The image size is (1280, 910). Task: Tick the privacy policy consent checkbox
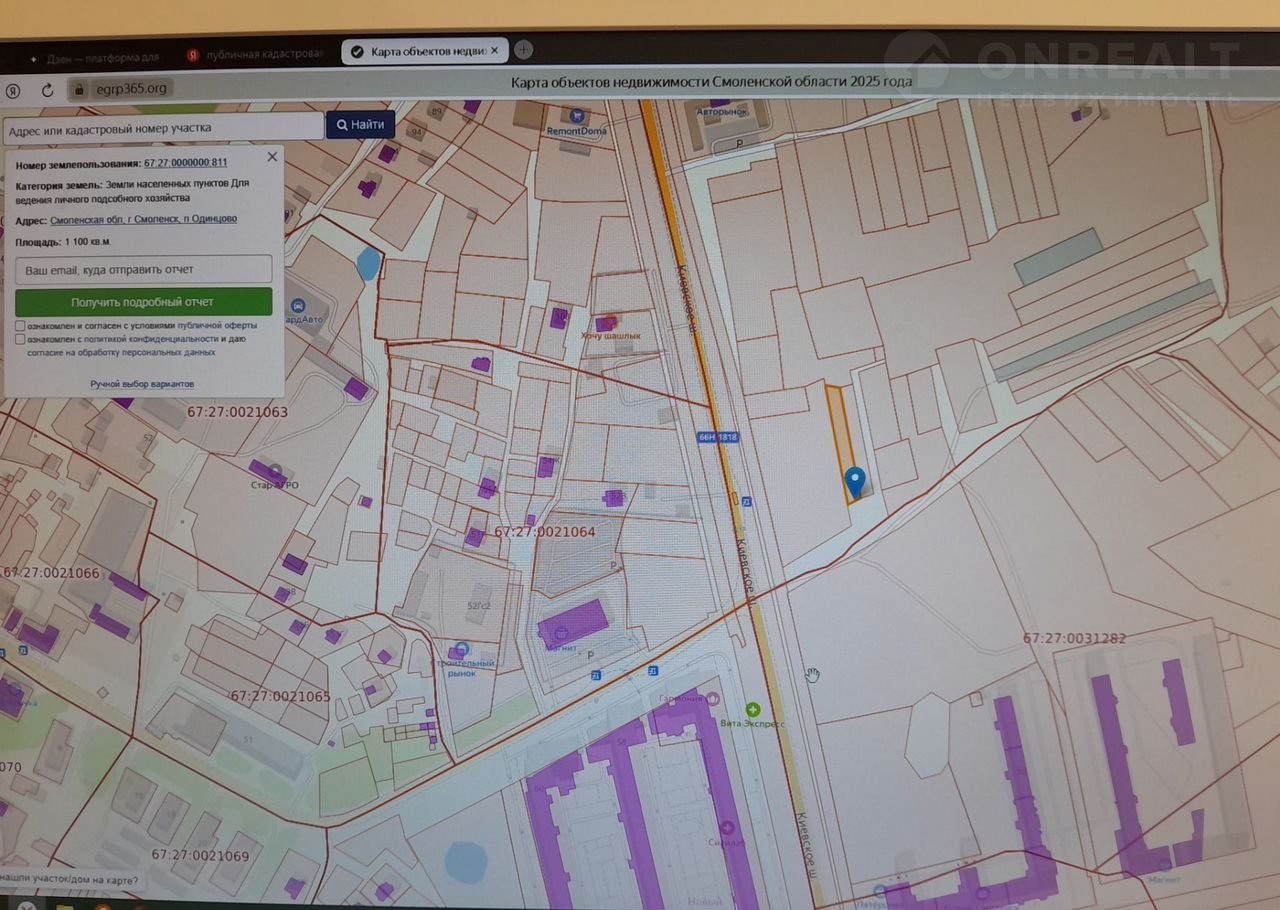click(x=21, y=339)
